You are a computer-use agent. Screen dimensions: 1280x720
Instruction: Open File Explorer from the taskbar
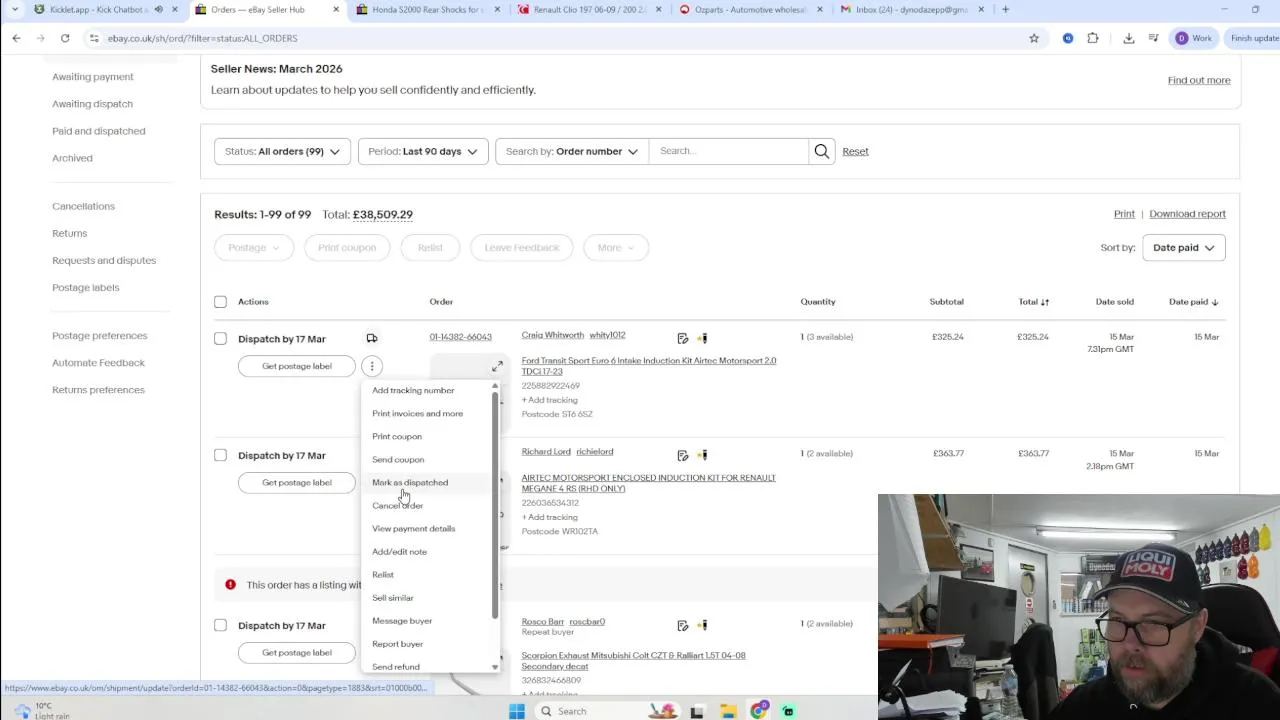(728, 711)
